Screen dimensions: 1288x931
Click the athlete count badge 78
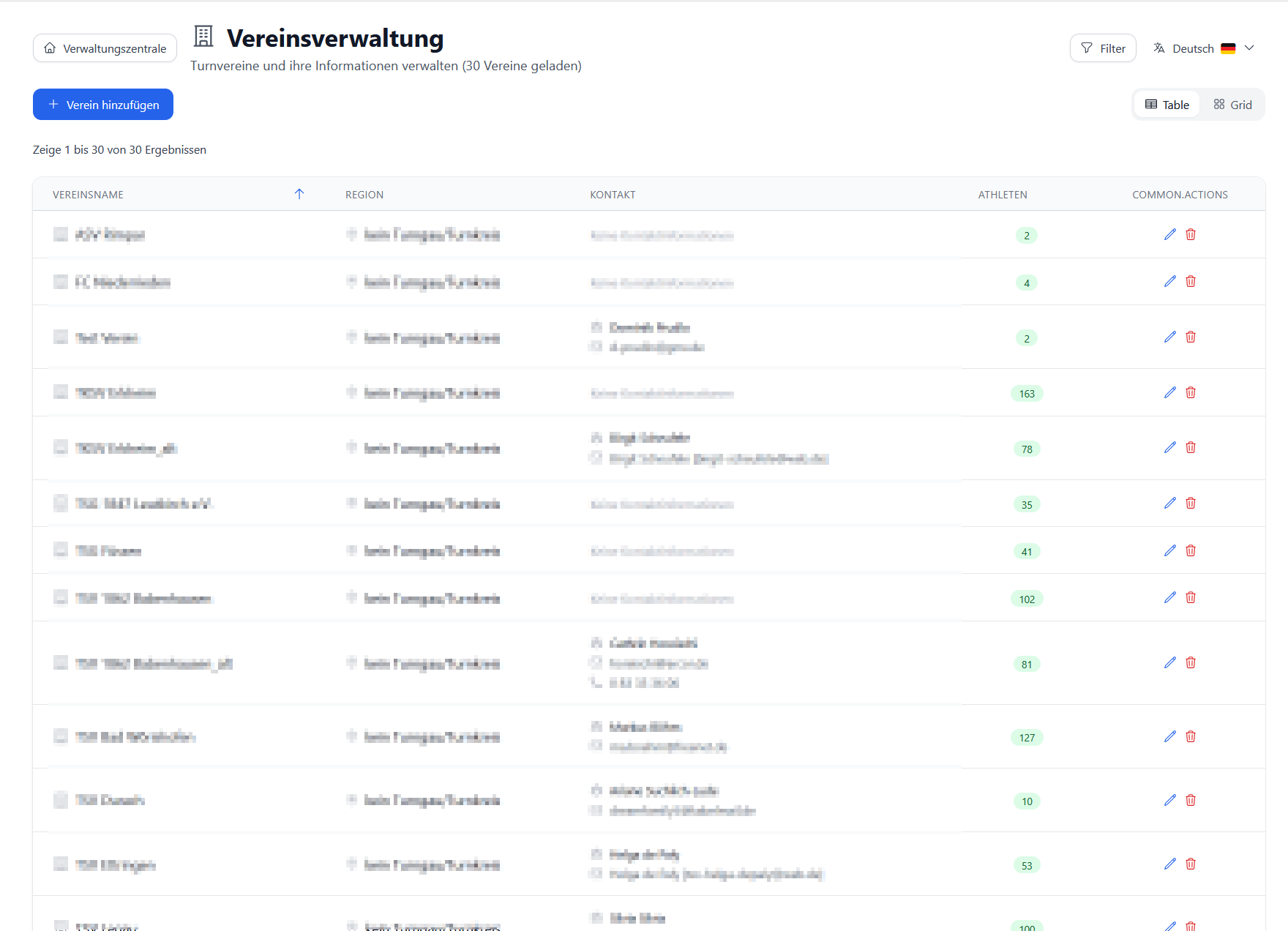coord(1027,449)
